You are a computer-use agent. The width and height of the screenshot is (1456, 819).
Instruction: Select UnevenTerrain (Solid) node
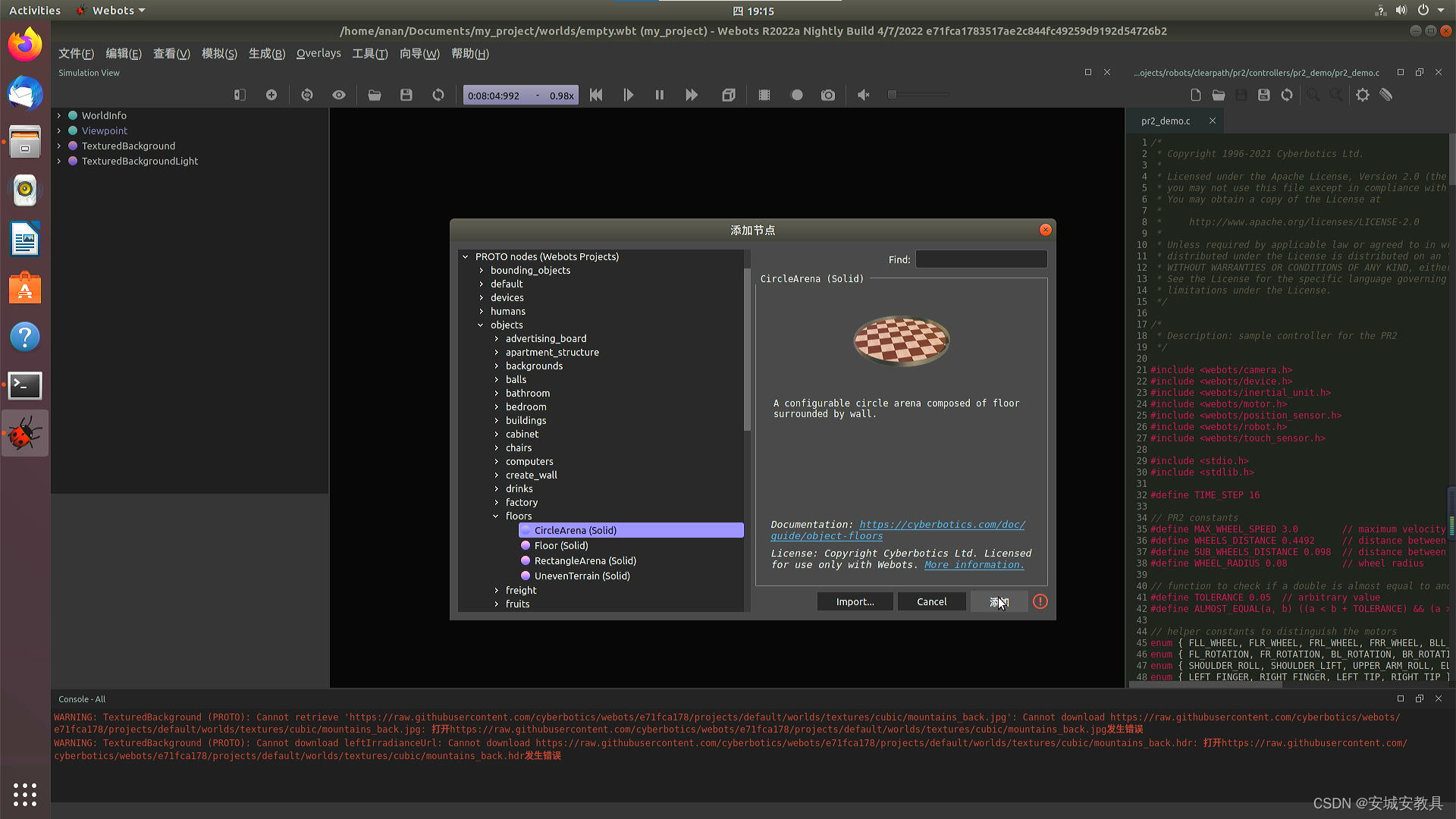582,576
